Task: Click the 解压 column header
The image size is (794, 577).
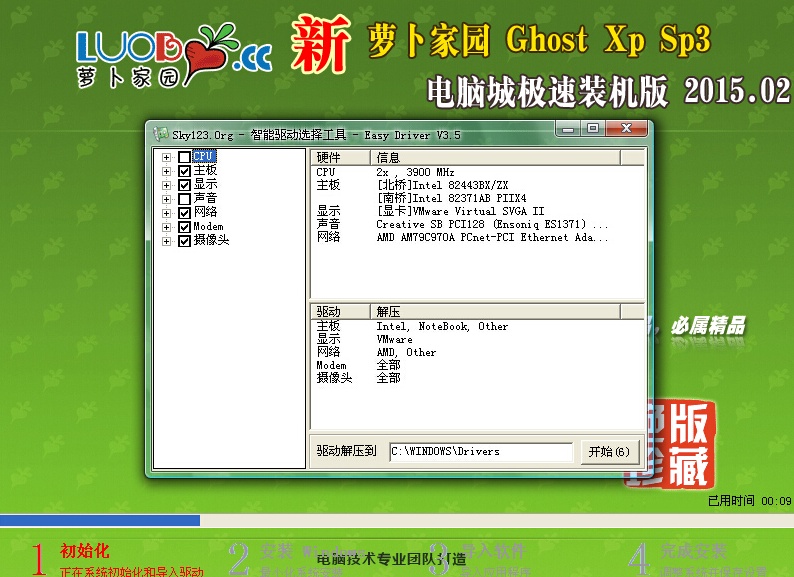Action: pos(495,311)
